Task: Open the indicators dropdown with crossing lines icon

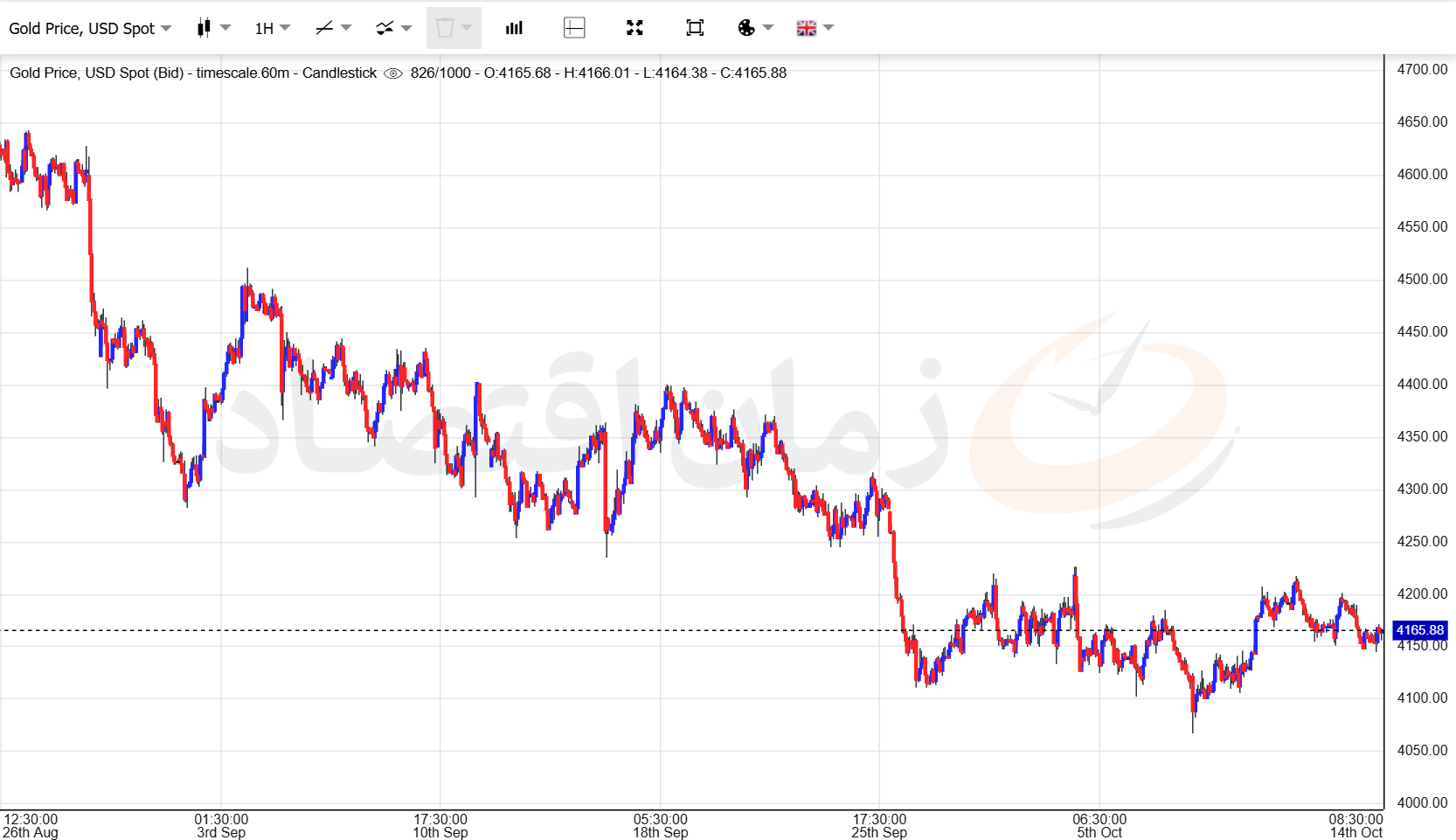Action: pos(385,28)
